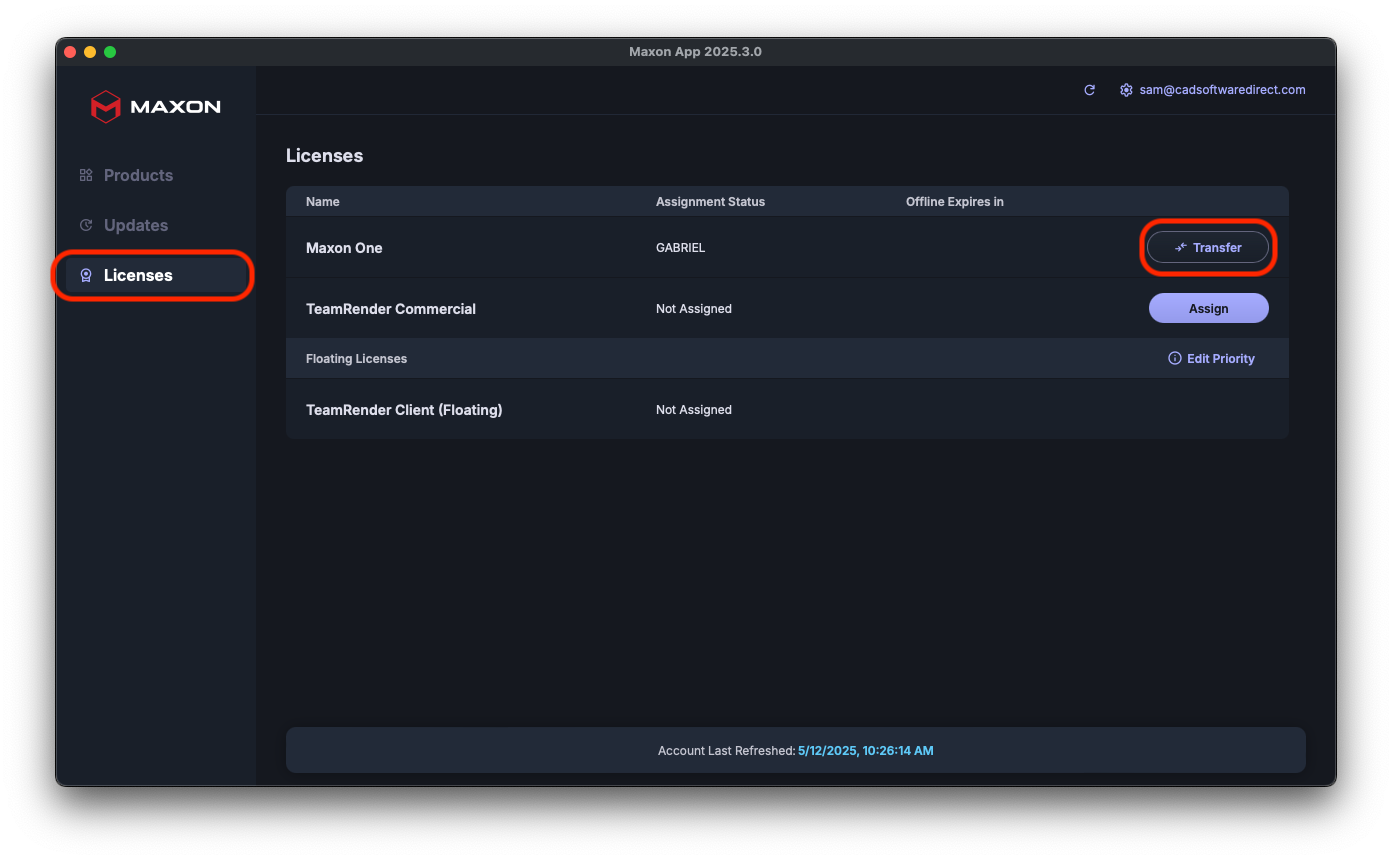Click the sam@cadsoftwaredirect.com account email
The image size is (1392, 860).
(1222, 90)
